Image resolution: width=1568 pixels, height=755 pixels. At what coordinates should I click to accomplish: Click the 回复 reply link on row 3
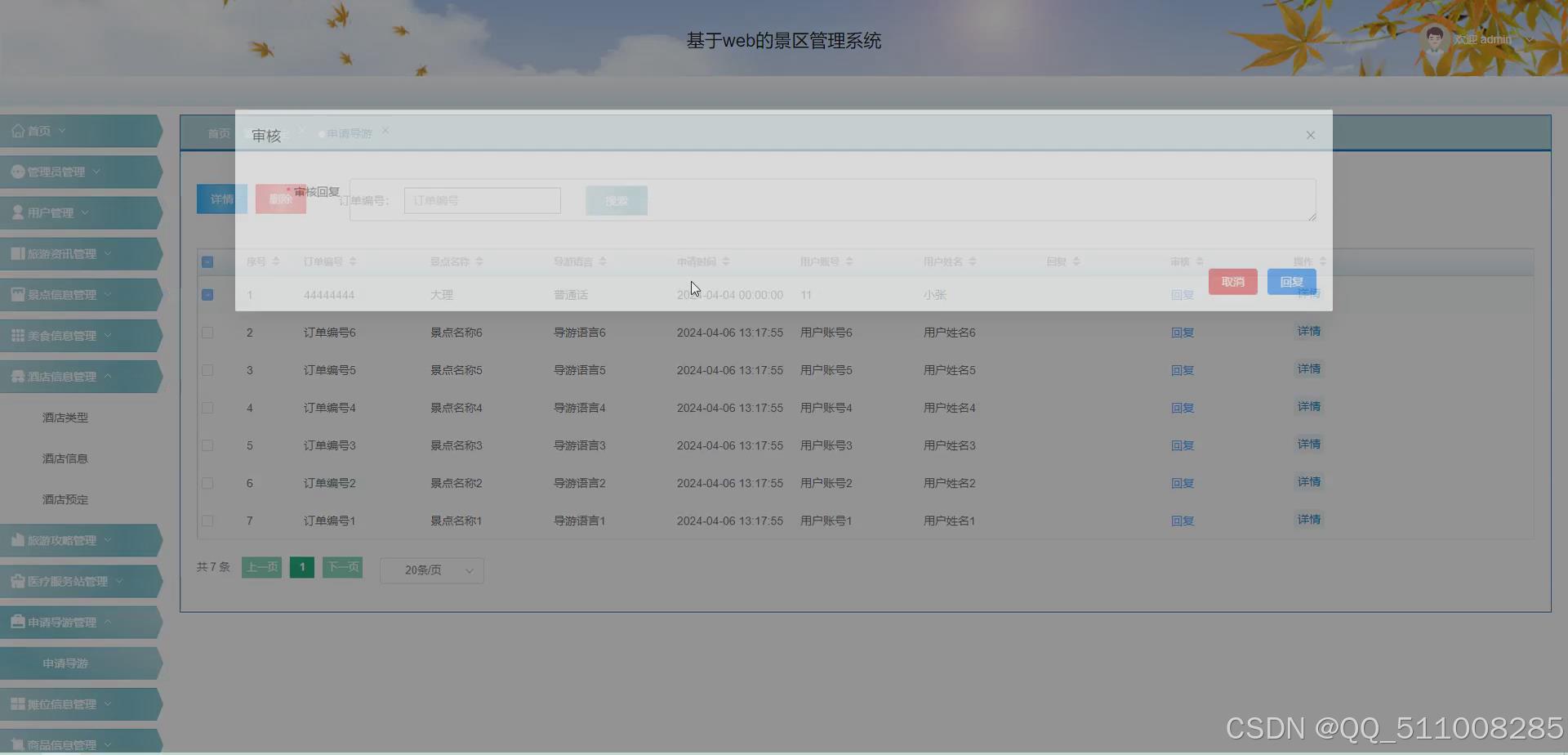[1182, 370]
